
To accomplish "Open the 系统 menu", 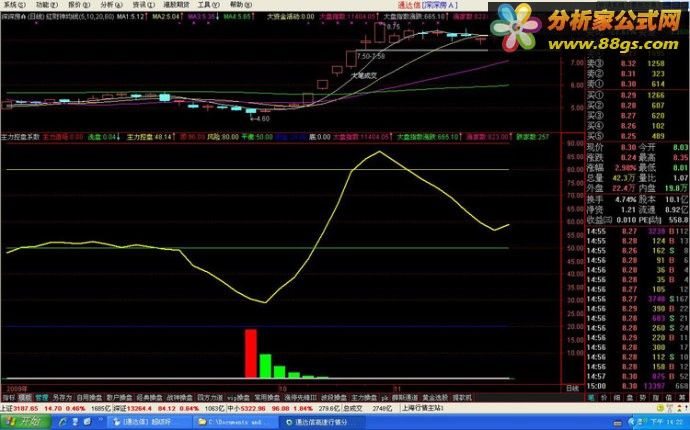I will [x=15, y=5].
